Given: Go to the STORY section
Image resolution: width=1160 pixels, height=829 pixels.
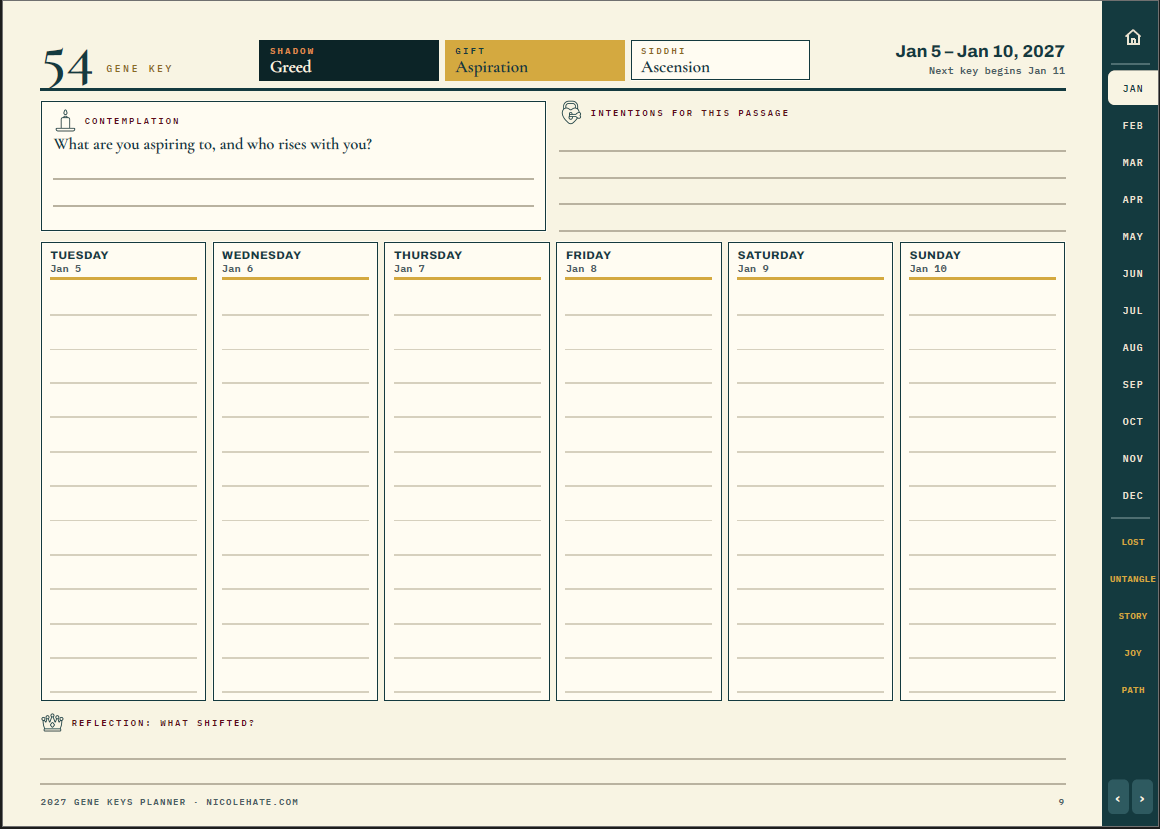Looking at the screenshot, I should 1133,616.
